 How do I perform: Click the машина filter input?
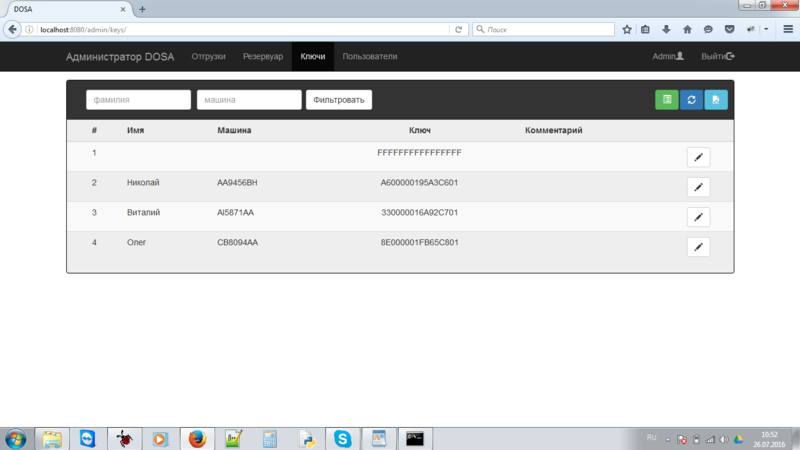click(x=249, y=100)
